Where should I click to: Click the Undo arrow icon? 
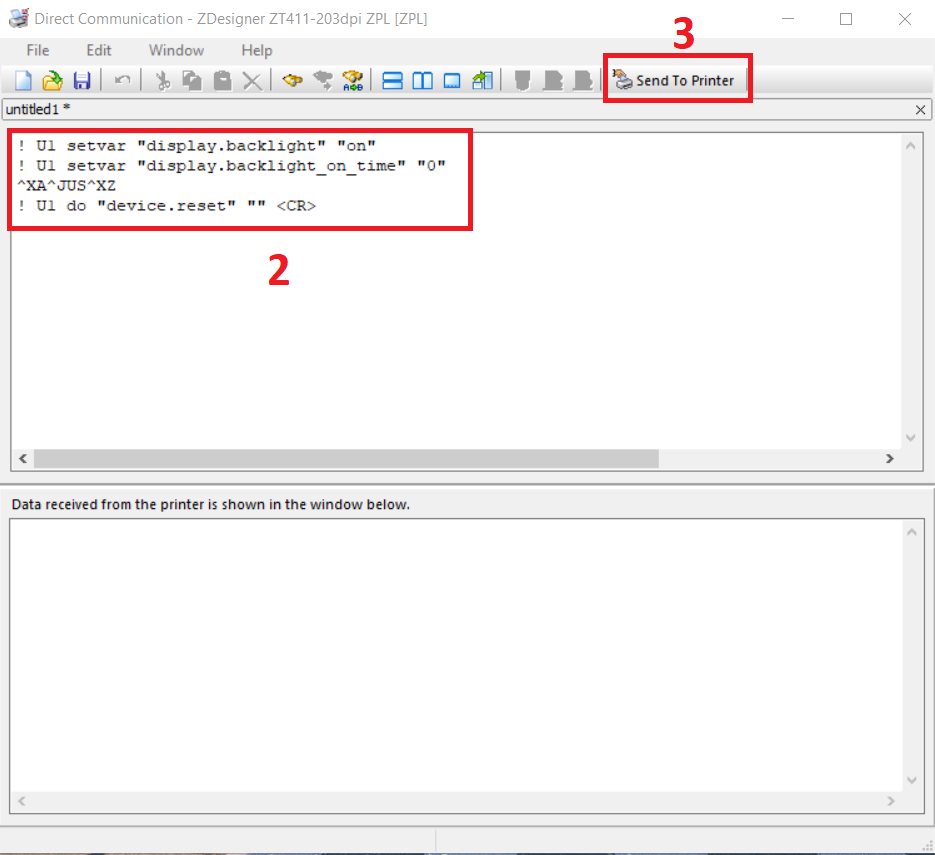[121, 81]
